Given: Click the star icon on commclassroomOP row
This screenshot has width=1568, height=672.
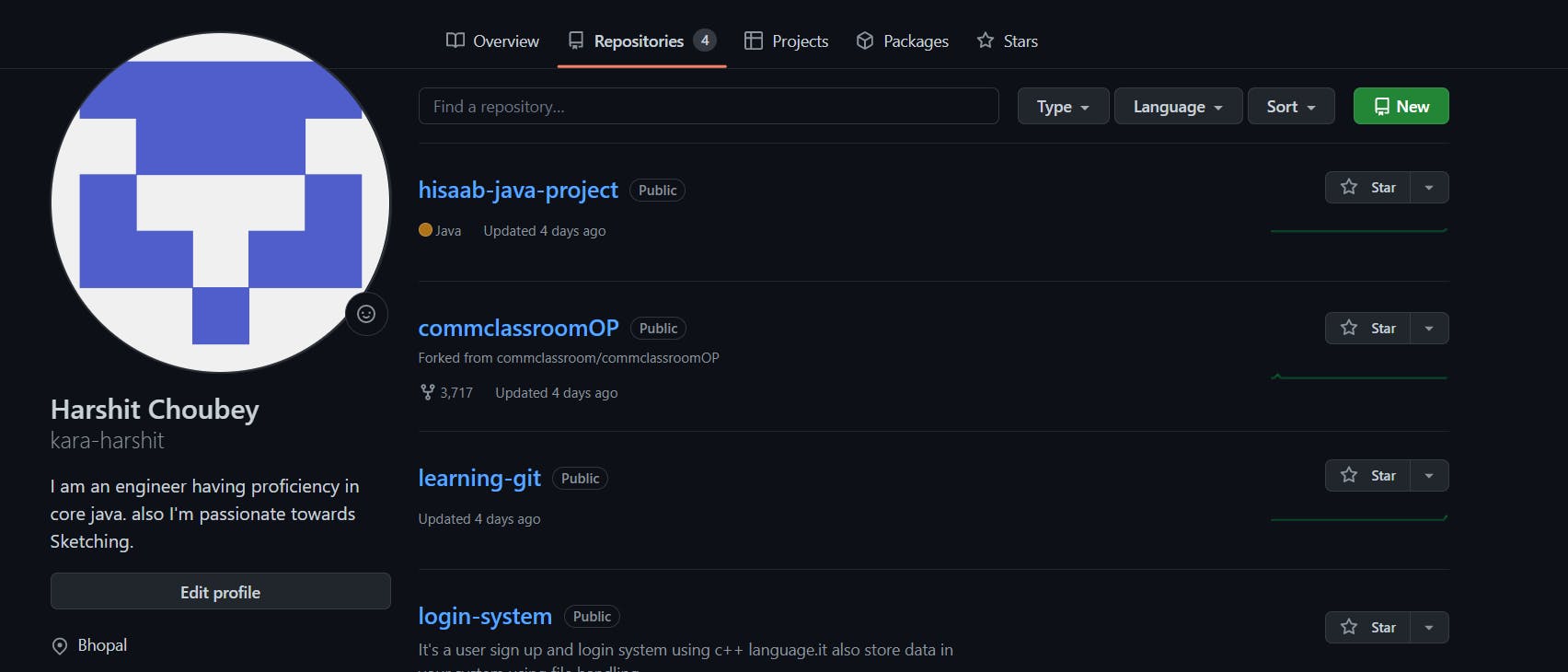Looking at the screenshot, I should 1349,328.
